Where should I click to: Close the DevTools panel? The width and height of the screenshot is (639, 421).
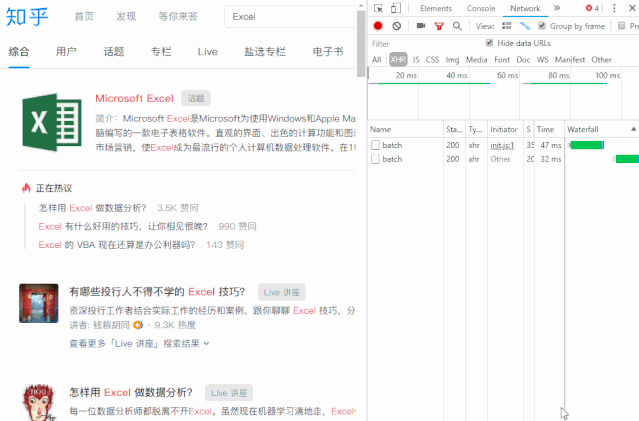click(x=632, y=8)
